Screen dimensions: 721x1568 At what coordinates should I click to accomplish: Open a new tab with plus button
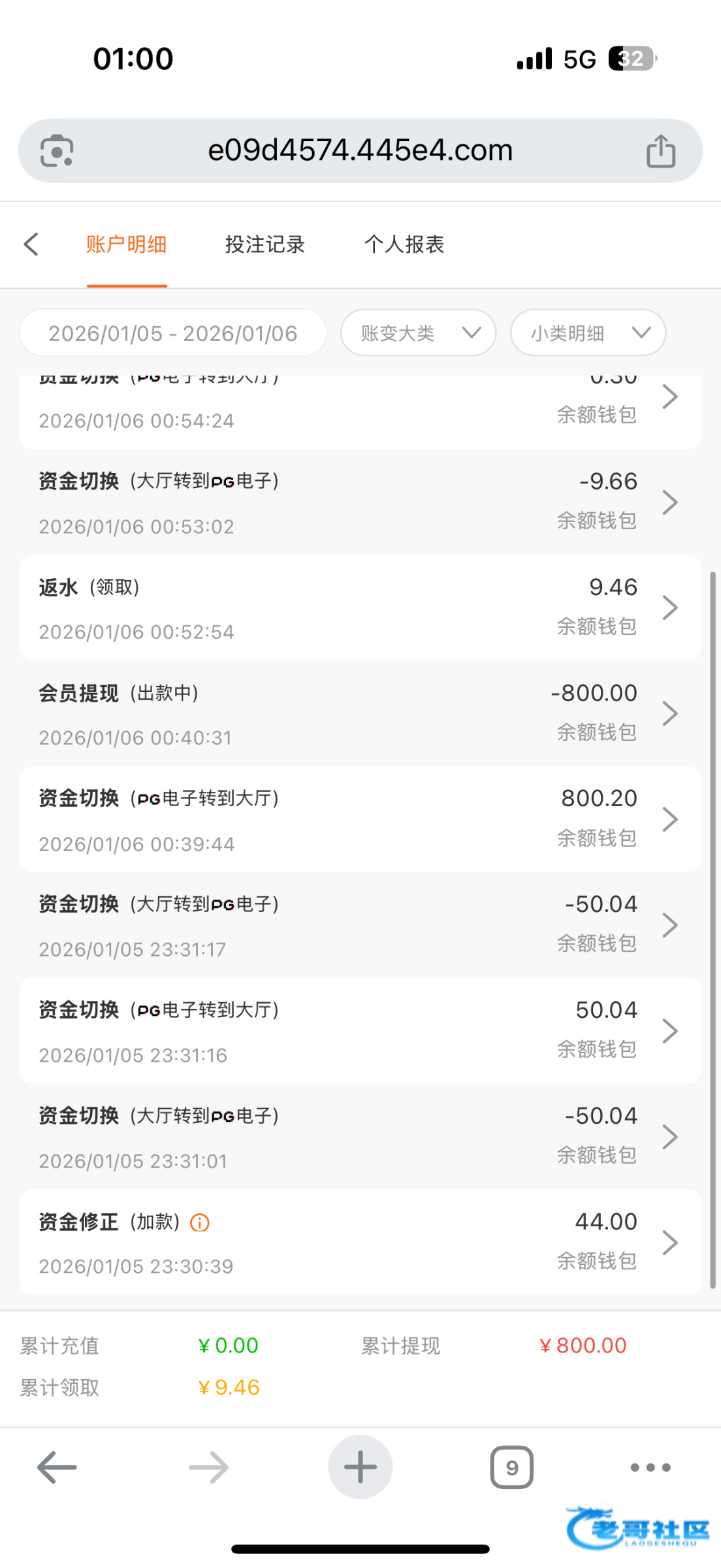pyautogui.click(x=360, y=1467)
